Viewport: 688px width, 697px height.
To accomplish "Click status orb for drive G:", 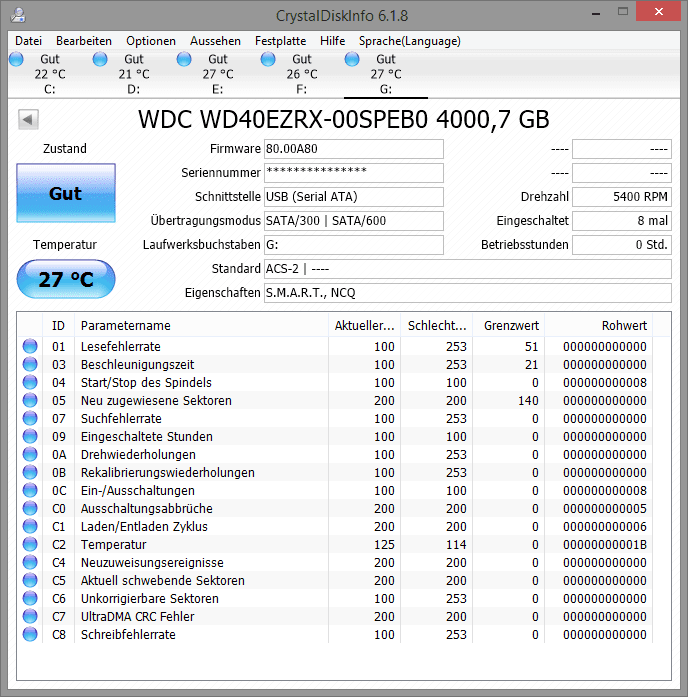I will 352,59.
